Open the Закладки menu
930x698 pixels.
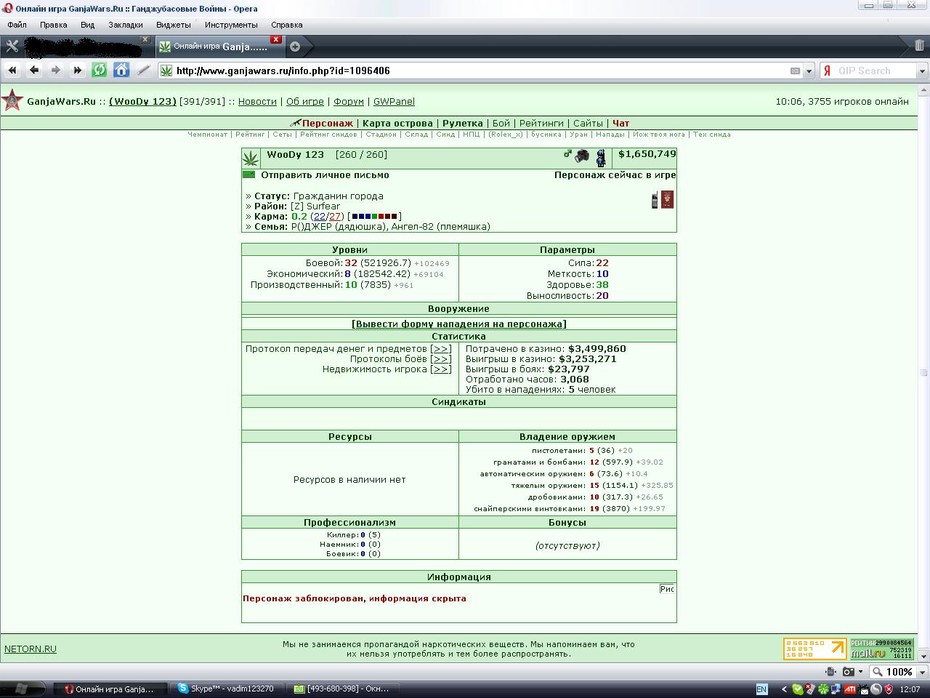click(x=125, y=25)
